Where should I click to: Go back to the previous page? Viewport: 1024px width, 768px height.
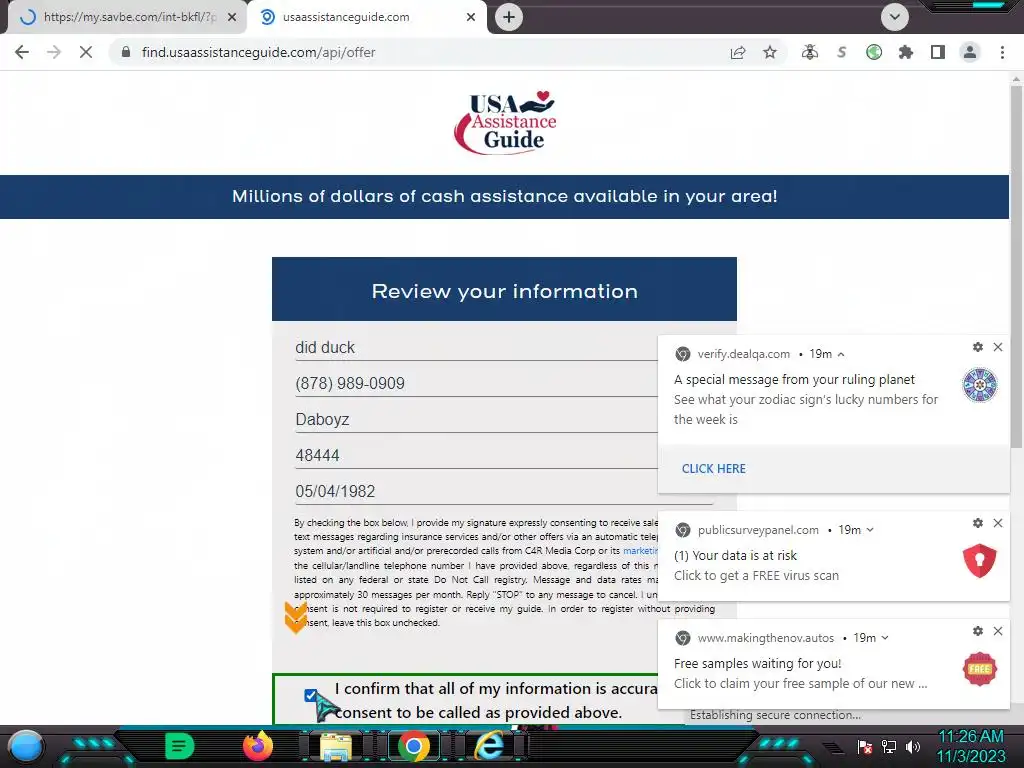(x=22, y=52)
